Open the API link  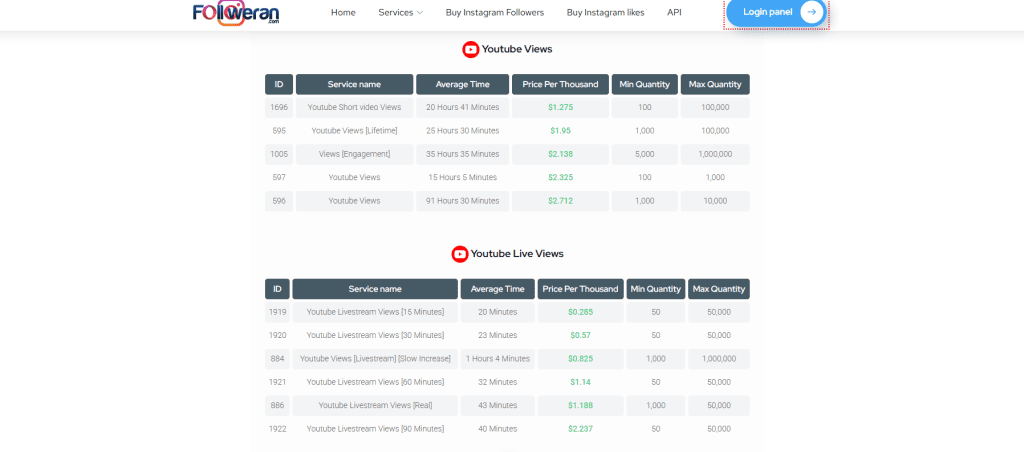(674, 12)
